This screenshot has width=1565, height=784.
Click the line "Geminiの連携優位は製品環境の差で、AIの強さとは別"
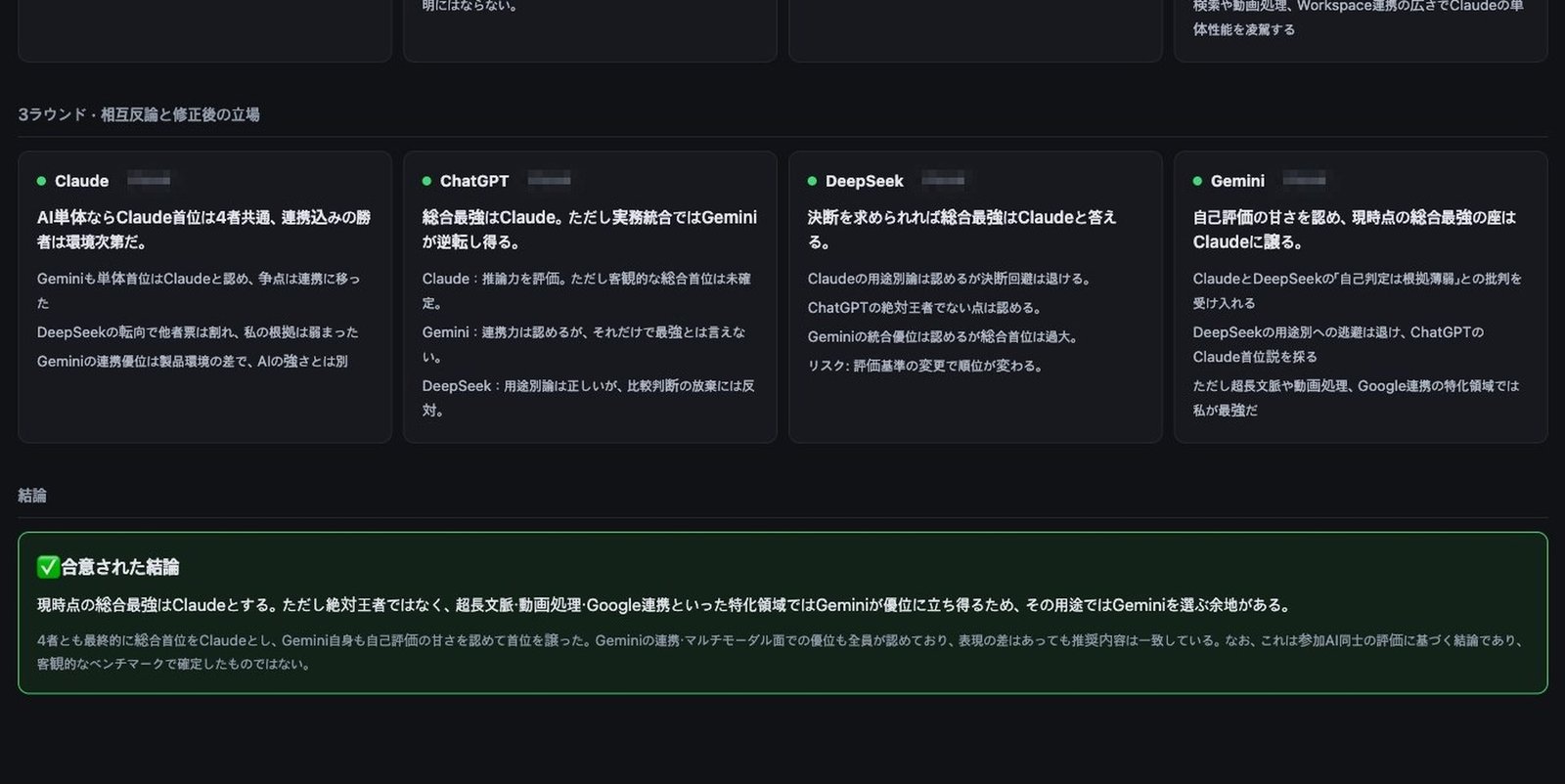(x=193, y=362)
